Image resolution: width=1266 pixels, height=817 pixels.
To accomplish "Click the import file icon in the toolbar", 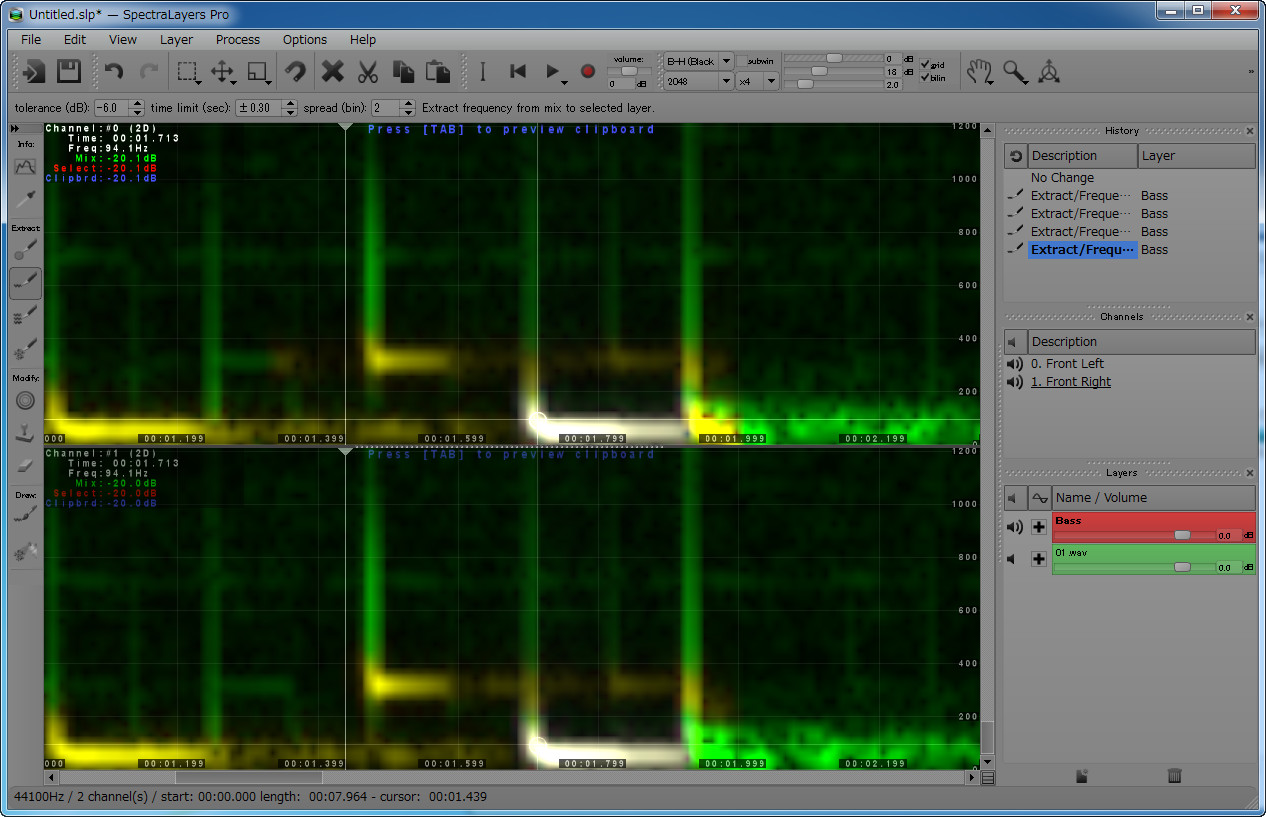I will tap(35, 71).
